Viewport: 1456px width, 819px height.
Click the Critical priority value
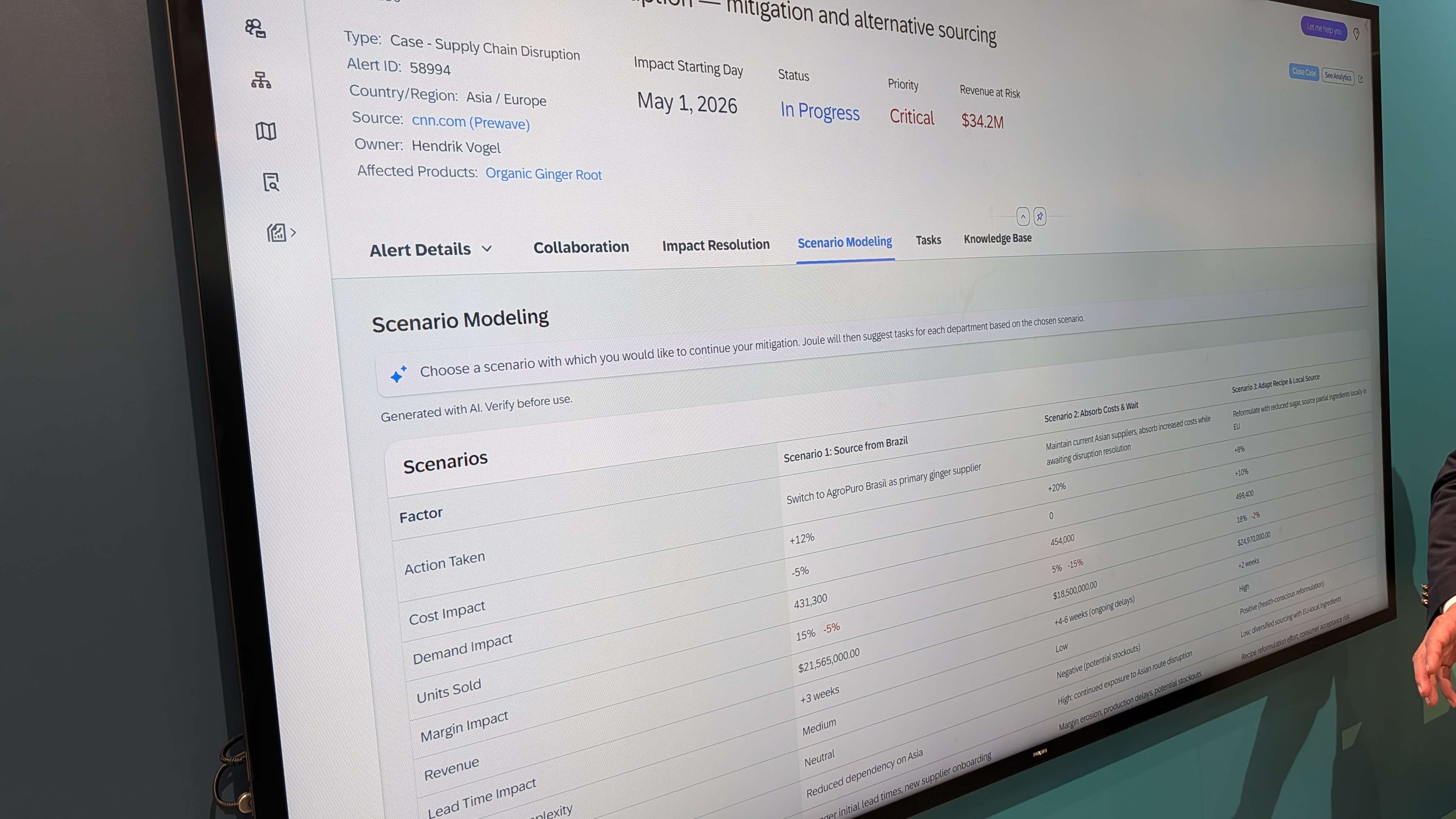tap(912, 116)
